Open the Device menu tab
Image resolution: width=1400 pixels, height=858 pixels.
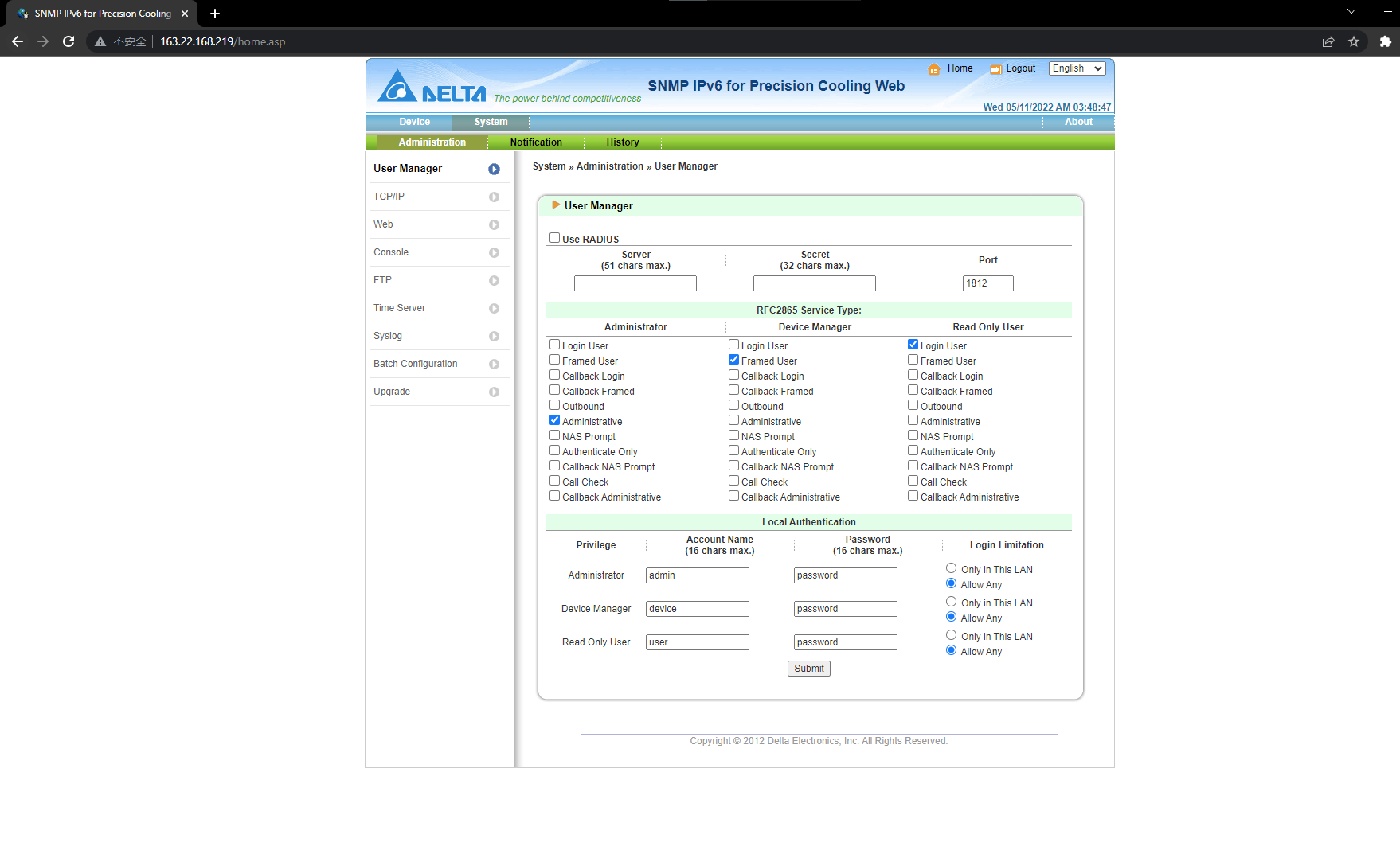[414, 122]
